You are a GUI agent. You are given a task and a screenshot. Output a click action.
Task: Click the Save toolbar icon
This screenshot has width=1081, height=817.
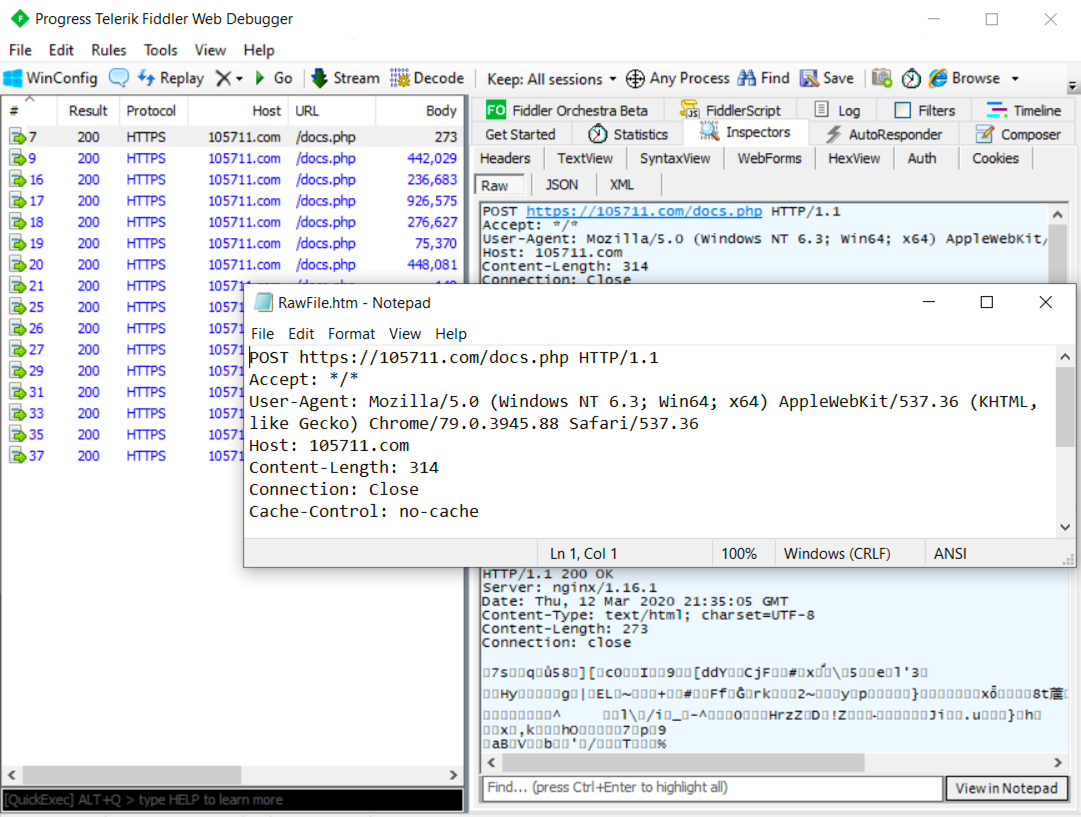pyautogui.click(x=809, y=78)
